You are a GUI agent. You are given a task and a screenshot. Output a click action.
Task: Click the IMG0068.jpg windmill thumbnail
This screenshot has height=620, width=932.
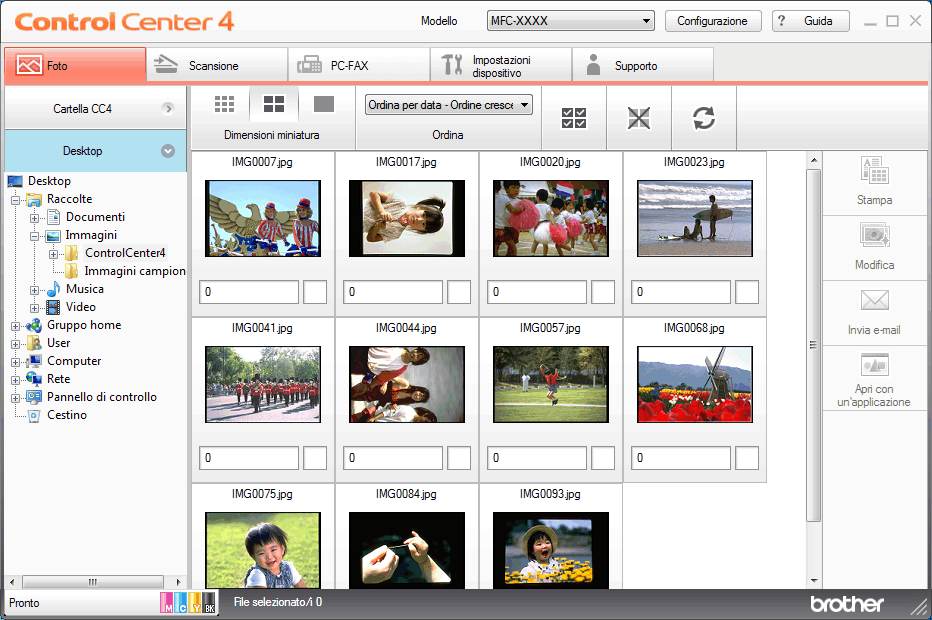pyautogui.click(x=694, y=385)
